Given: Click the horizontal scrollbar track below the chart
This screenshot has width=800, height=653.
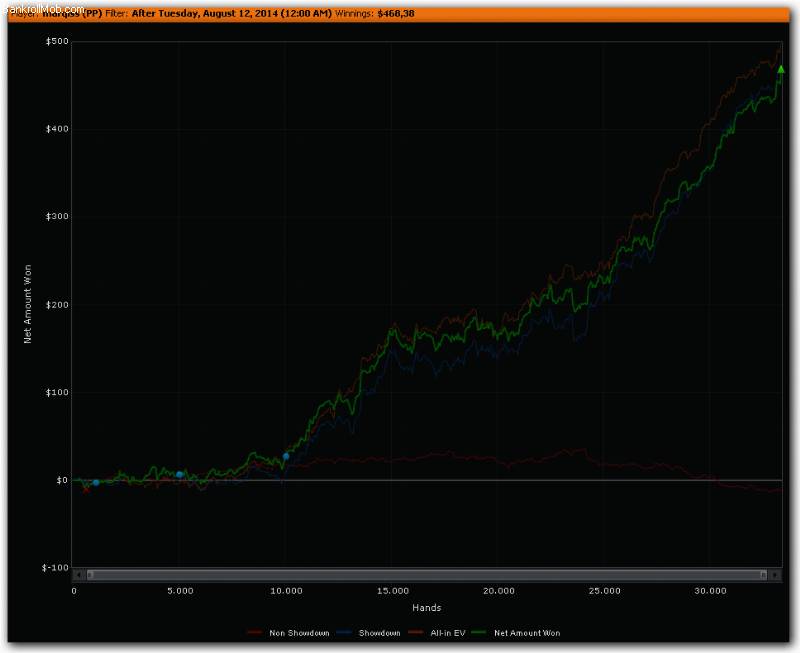Looking at the screenshot, I should [427, 575].
